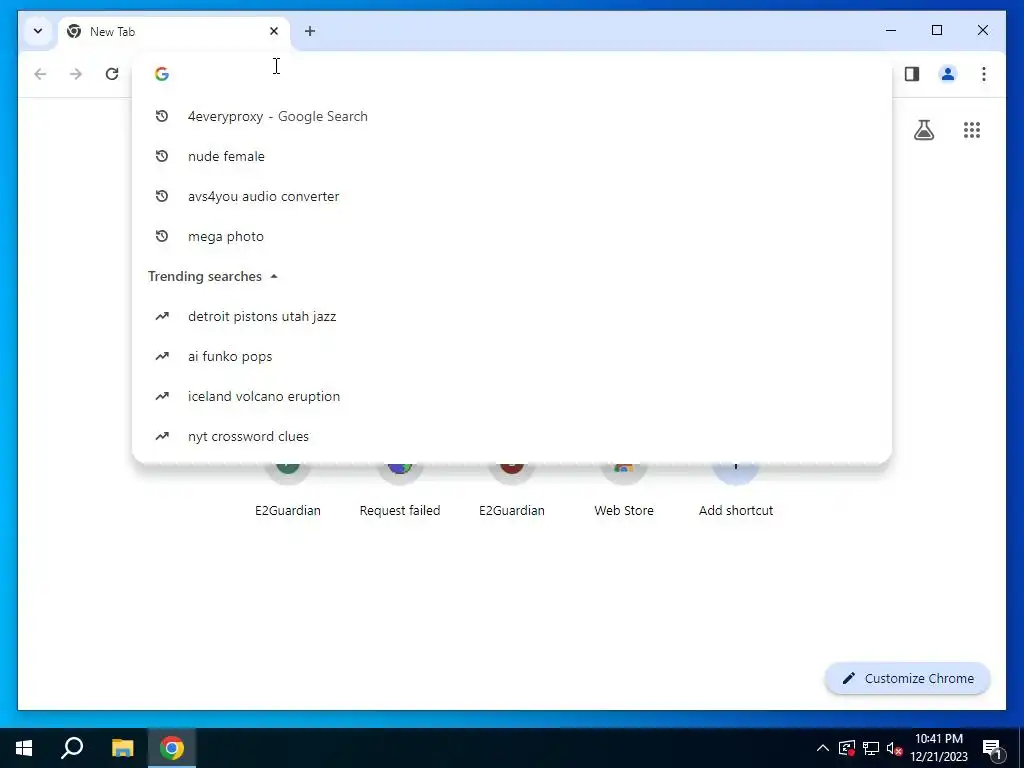1024x768 pixels.
Task: Click history icon beside avs4you audio converter
Action: (162, 197)
